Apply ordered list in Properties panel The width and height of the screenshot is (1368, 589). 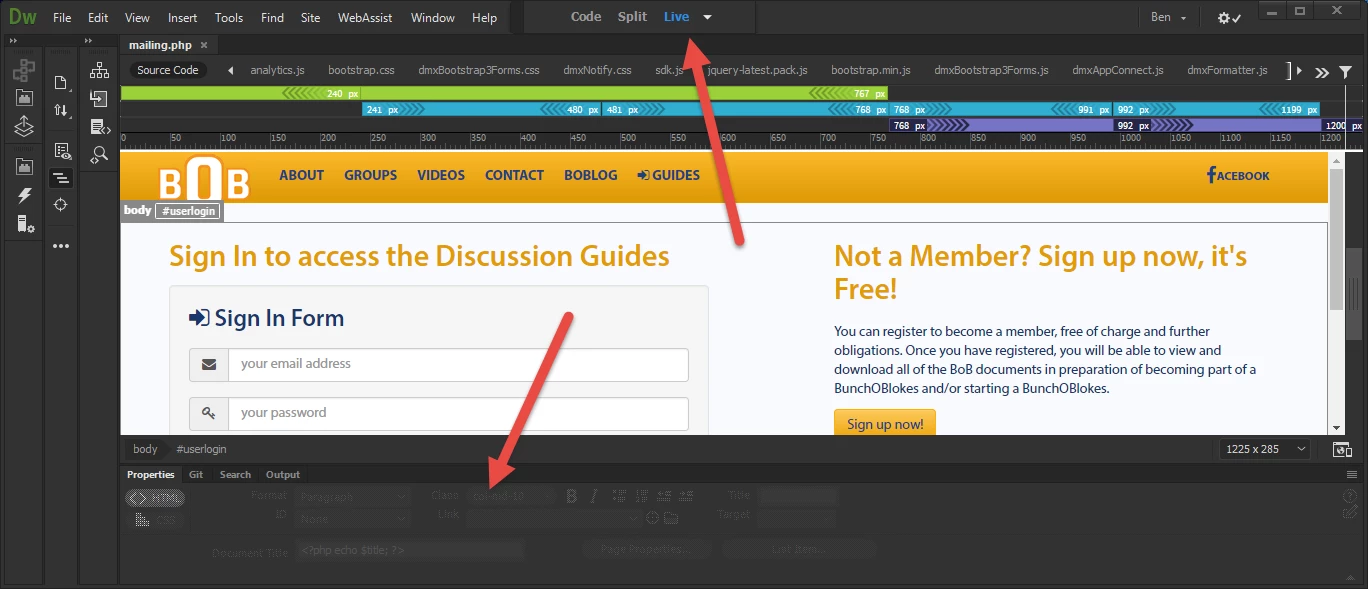(x=641, y=496)
